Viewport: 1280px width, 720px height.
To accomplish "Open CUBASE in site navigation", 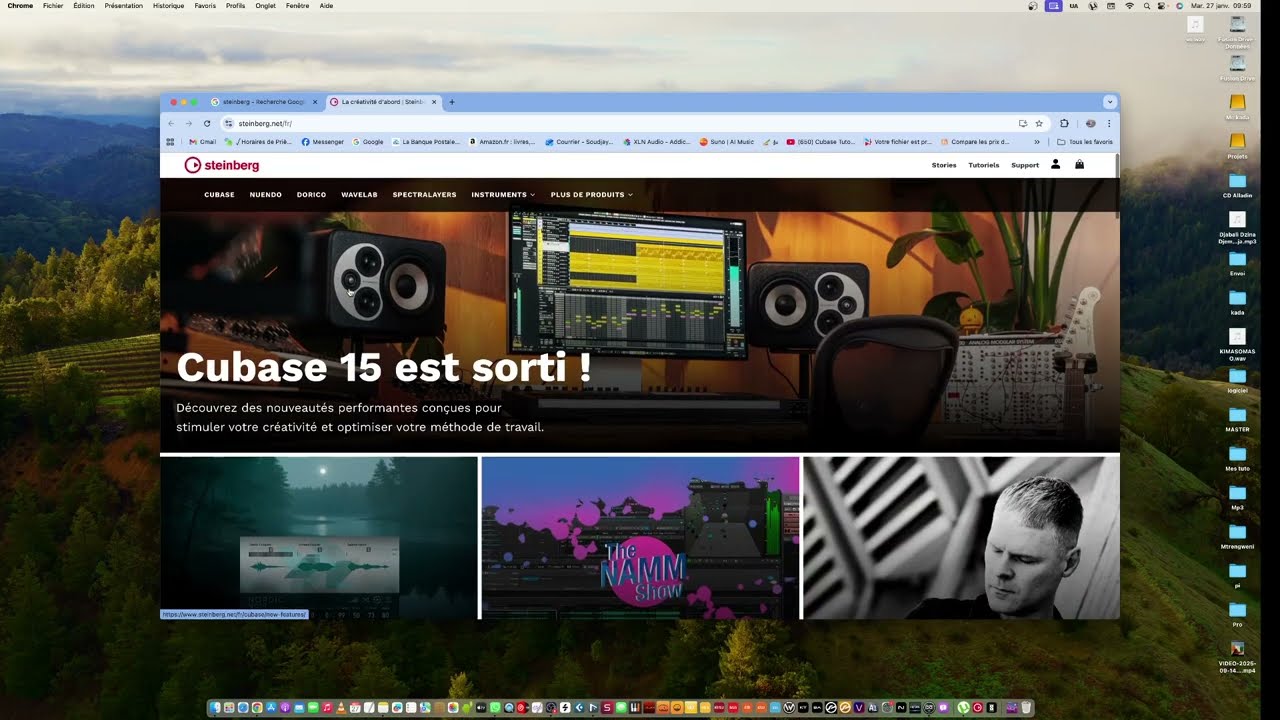I will coord(219,195).
